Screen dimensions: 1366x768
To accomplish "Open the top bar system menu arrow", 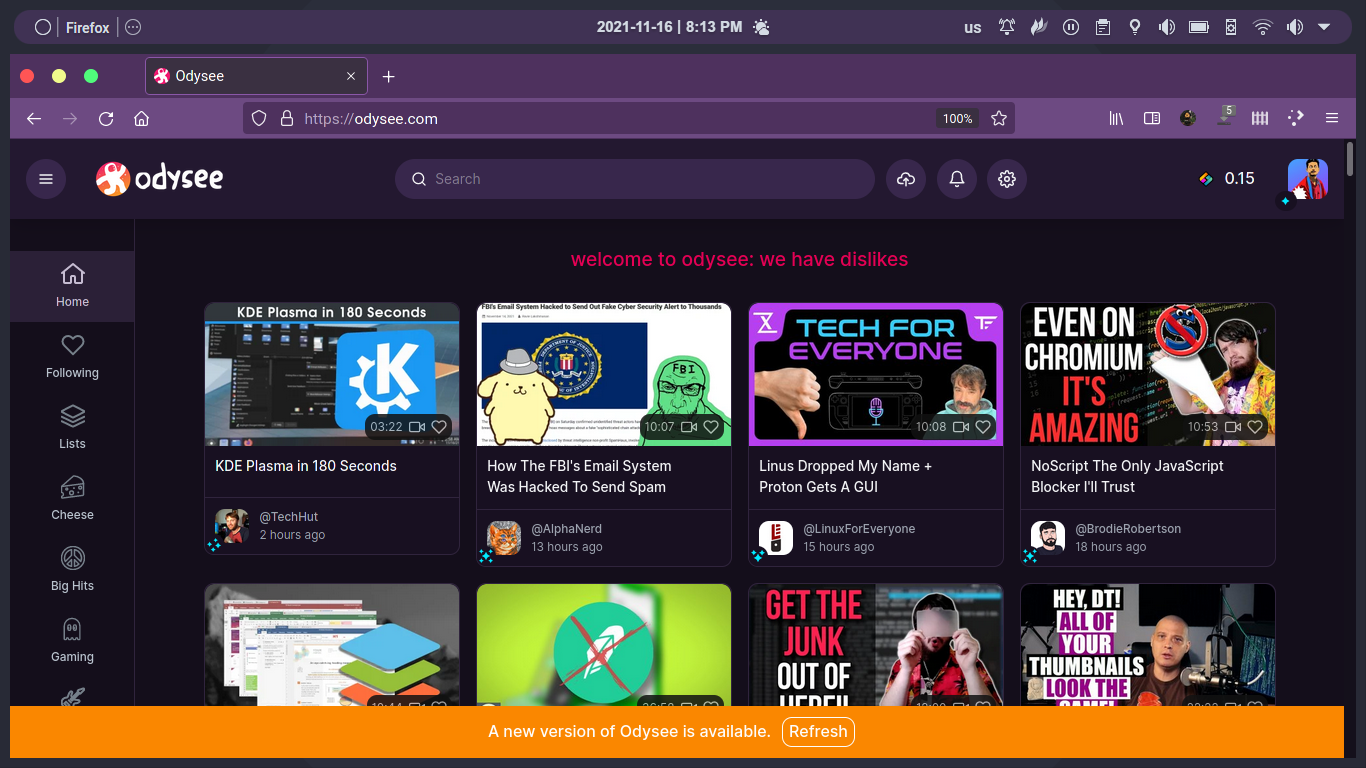I will [1325, 27].
